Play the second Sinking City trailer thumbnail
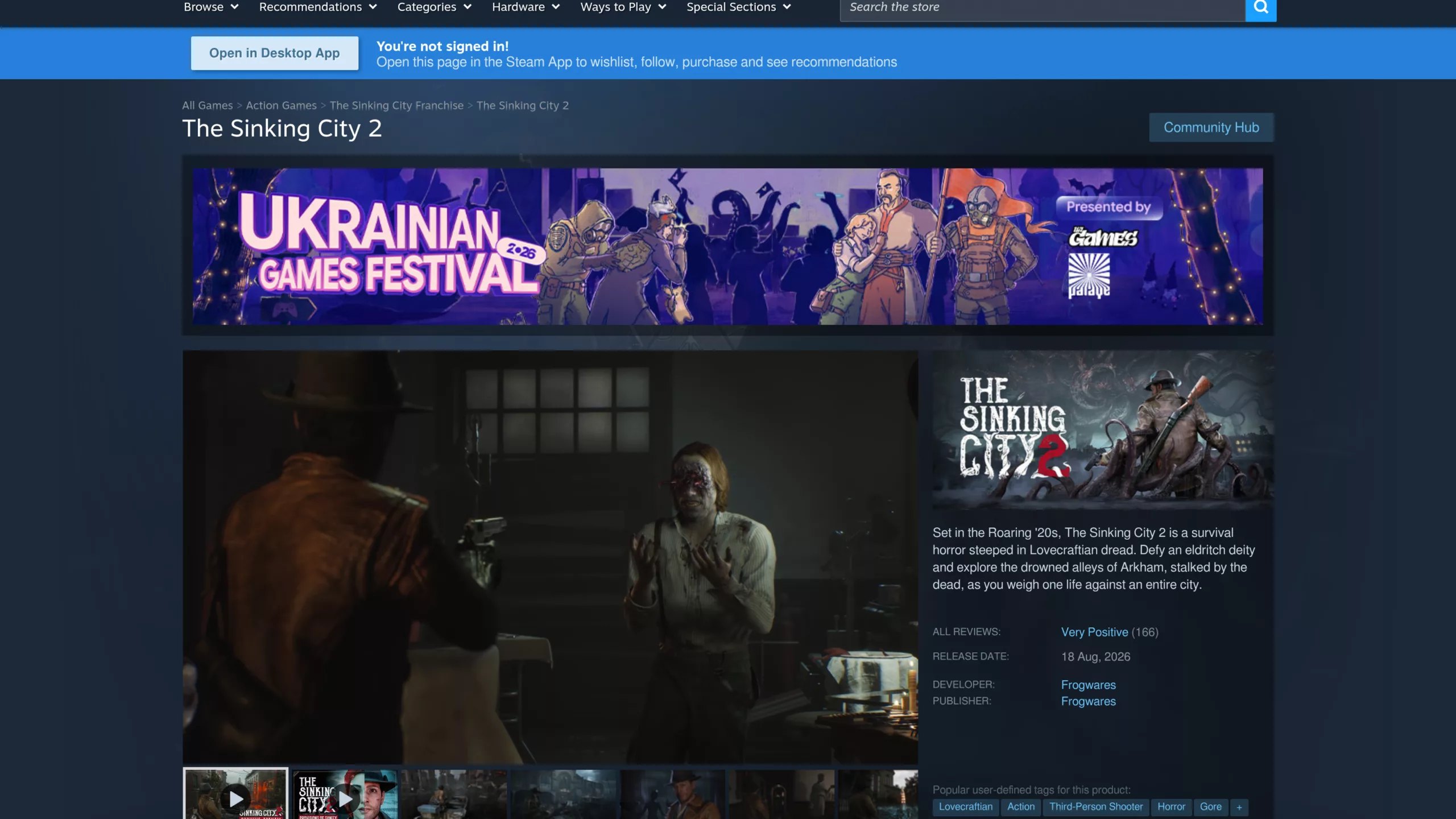 (x=345, y=794)
